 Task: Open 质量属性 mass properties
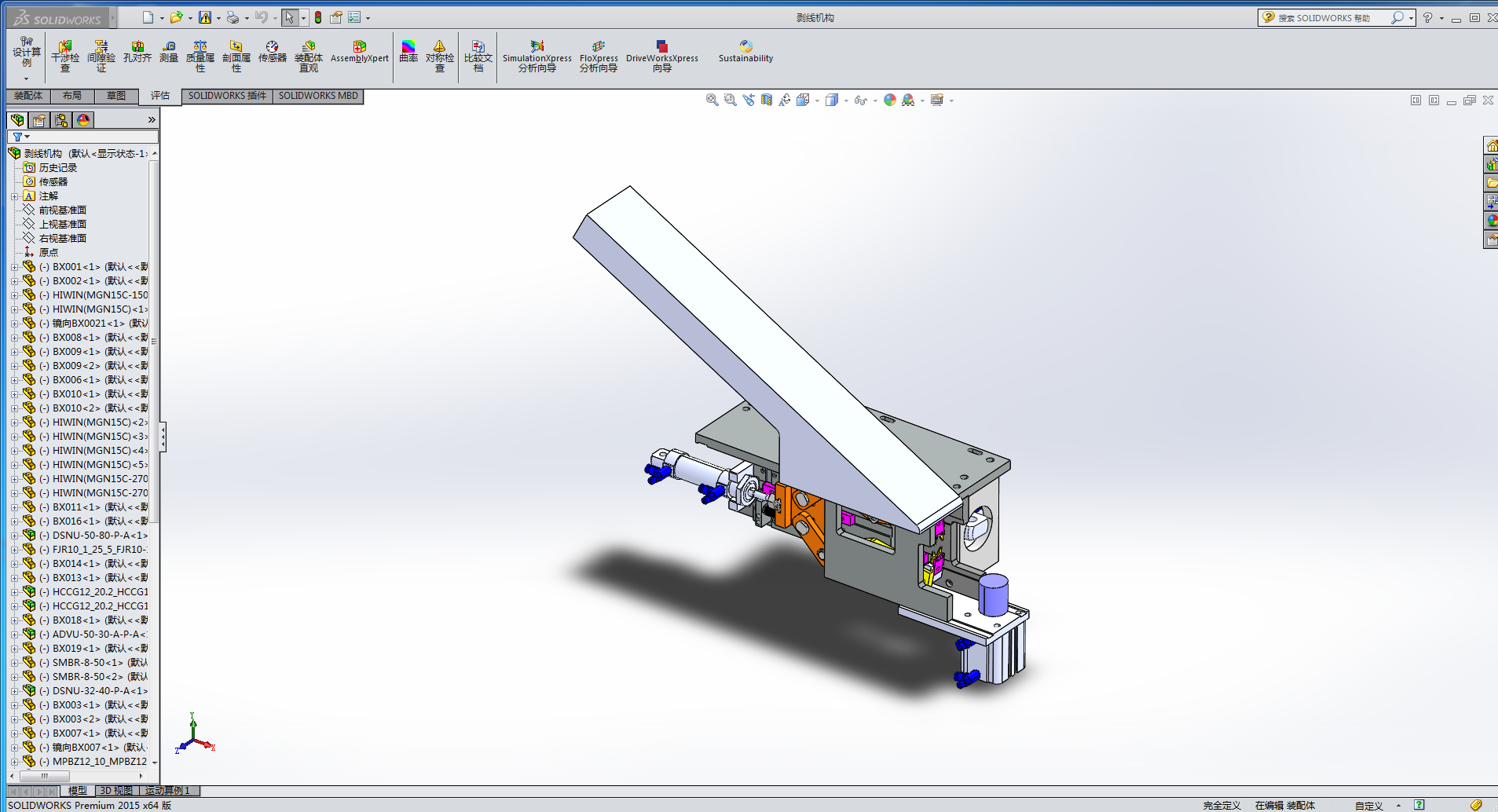[200, 57]
